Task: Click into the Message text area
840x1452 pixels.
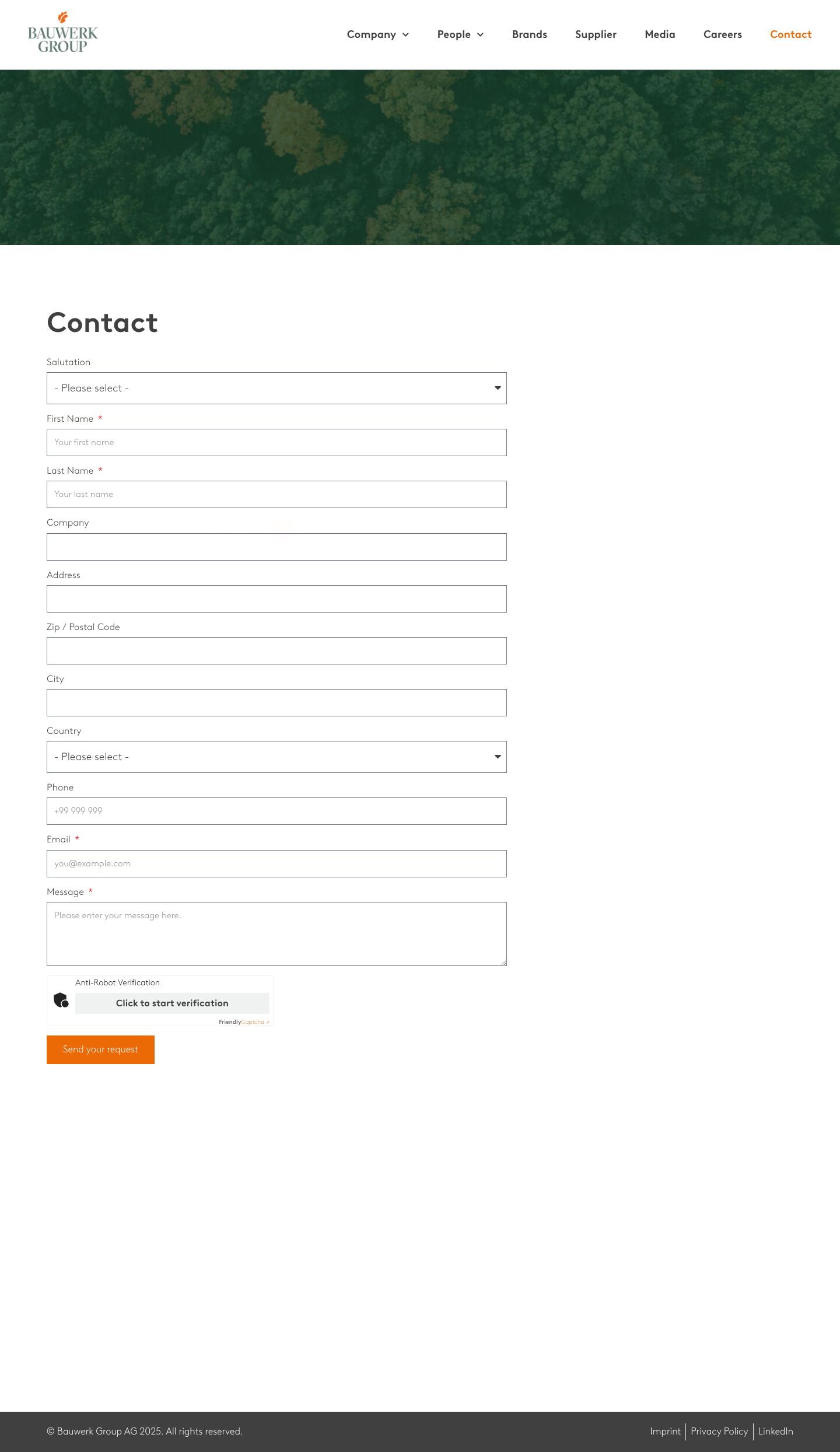Action: pyautogui.click(x=276, y=934)
